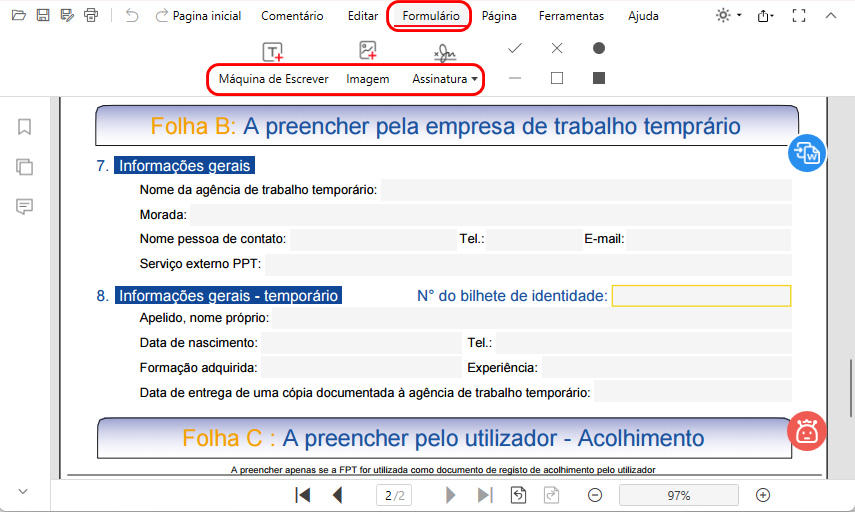Select the filled square stamp tool

599,79
